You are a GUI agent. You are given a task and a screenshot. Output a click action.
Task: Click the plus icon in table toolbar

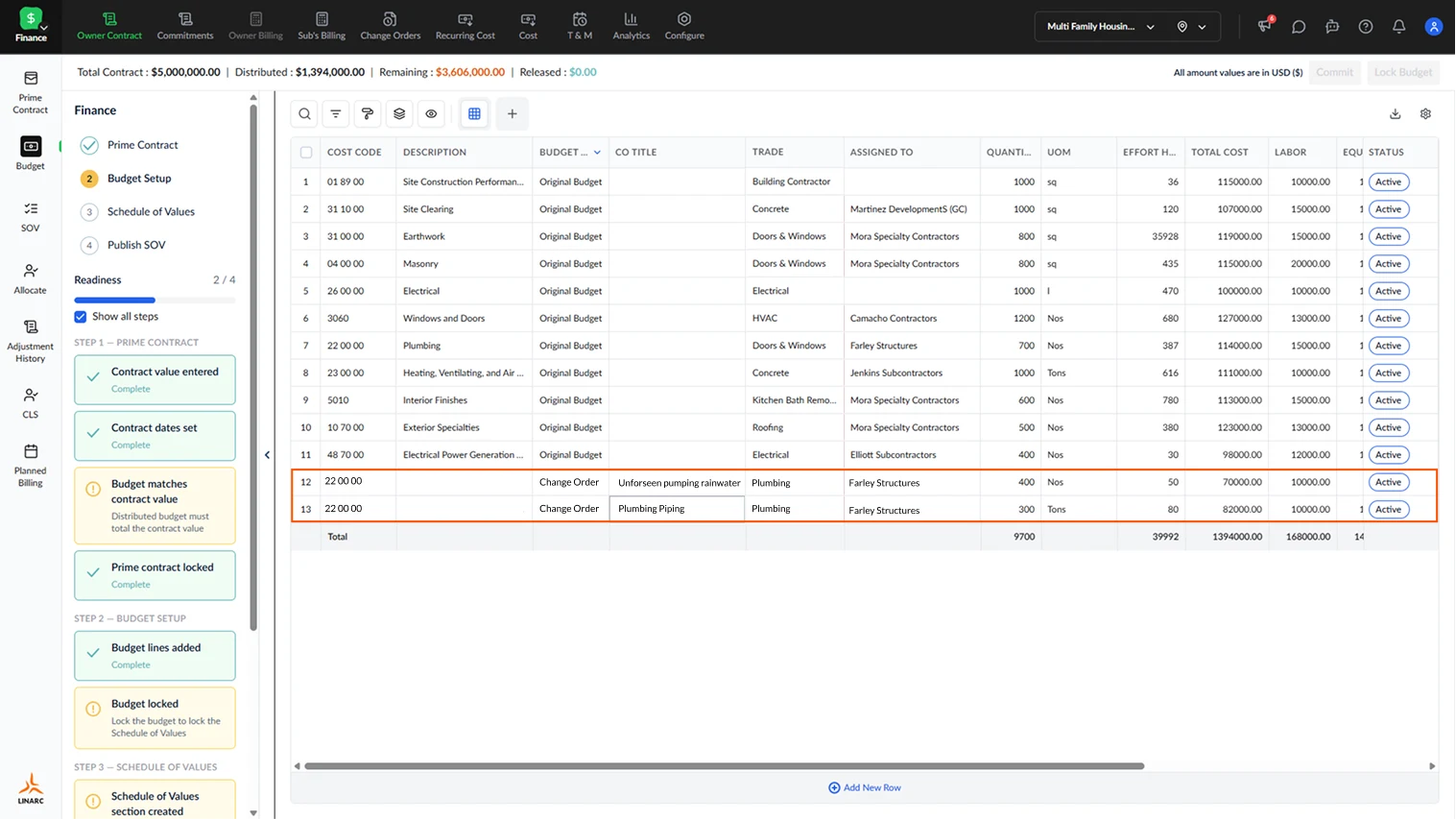tap(513, 113)
